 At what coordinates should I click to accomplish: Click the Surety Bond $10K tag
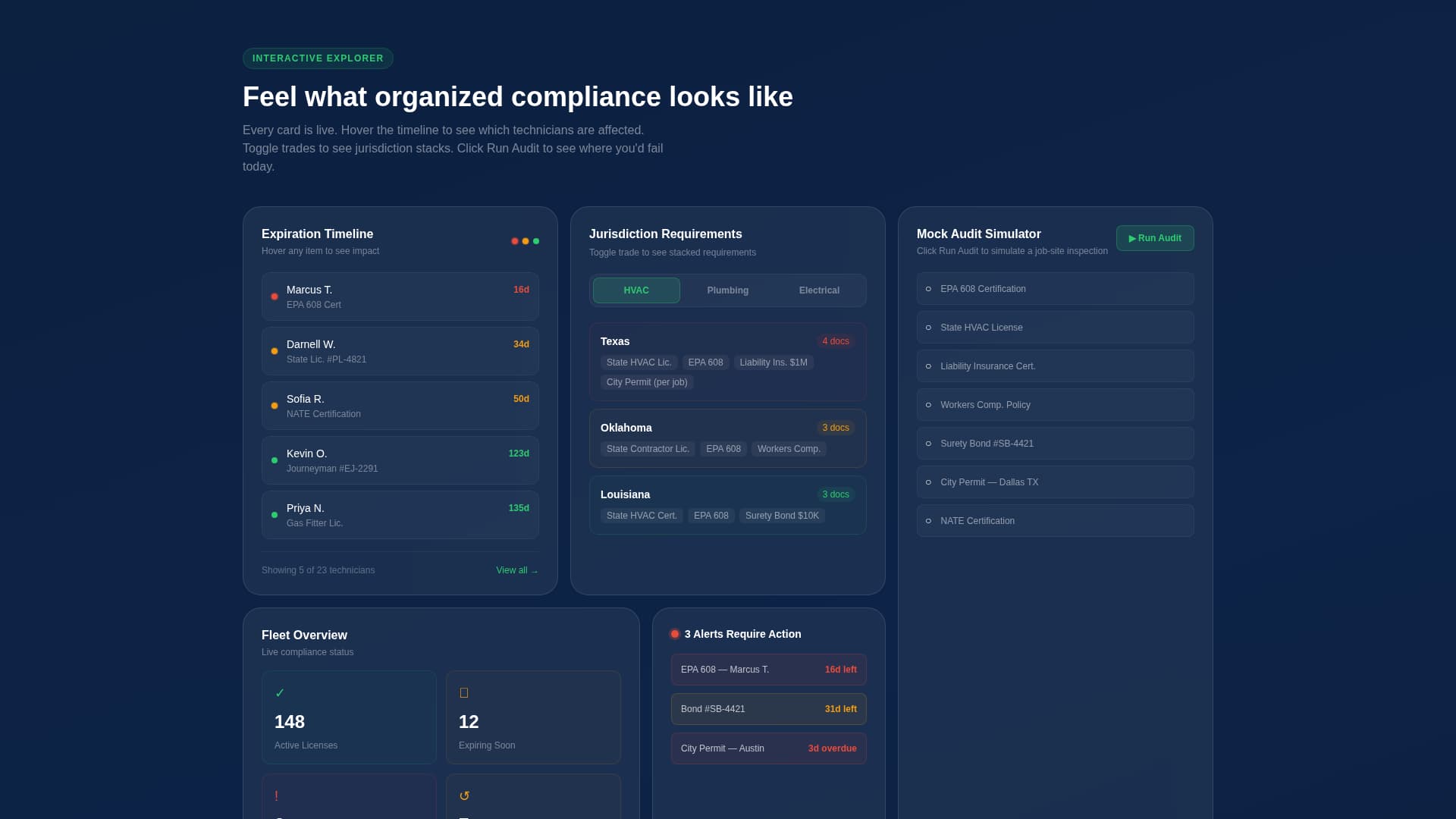click(x=782, y=516)
